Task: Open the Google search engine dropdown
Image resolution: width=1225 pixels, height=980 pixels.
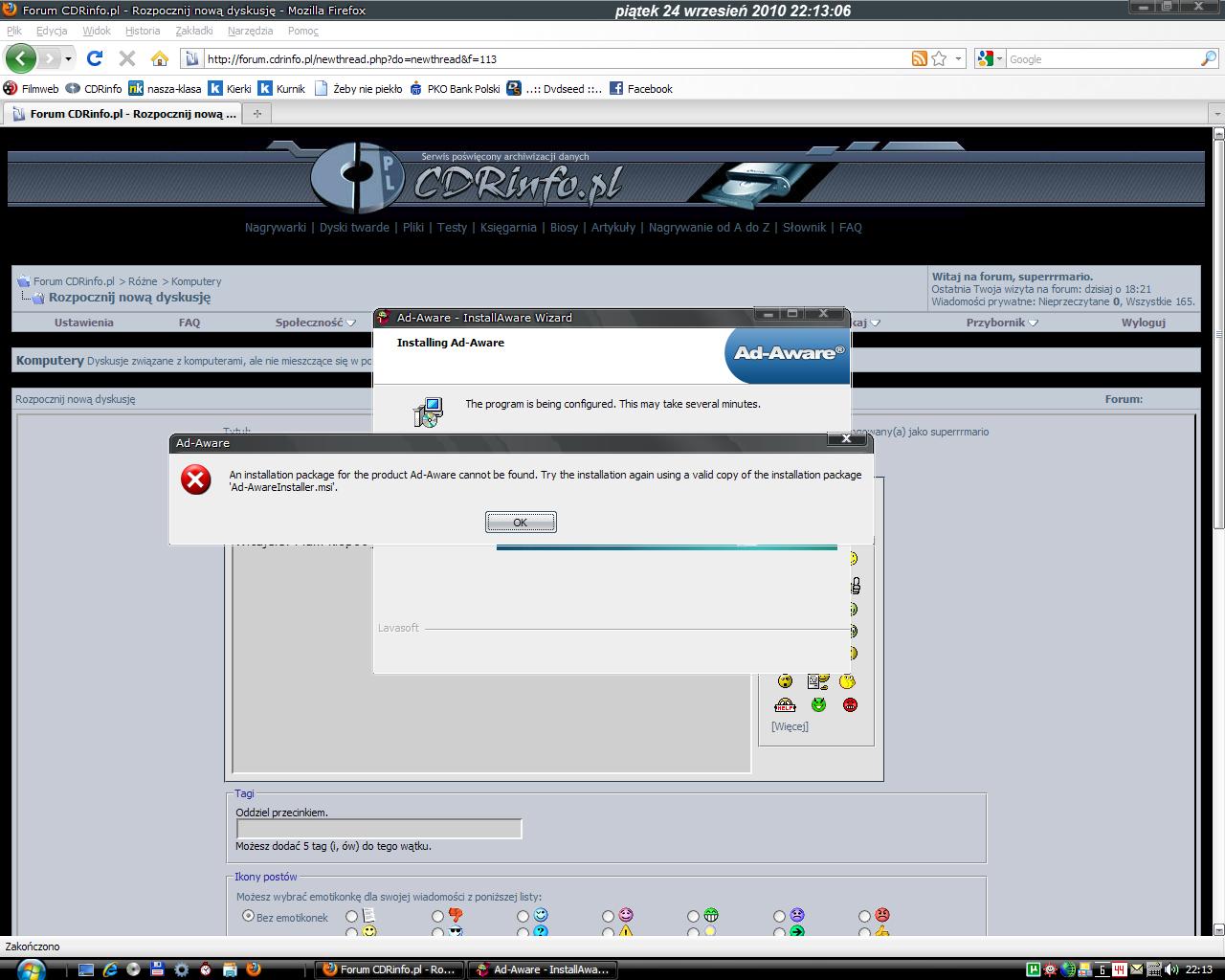Action: [x=1000, y=58]
